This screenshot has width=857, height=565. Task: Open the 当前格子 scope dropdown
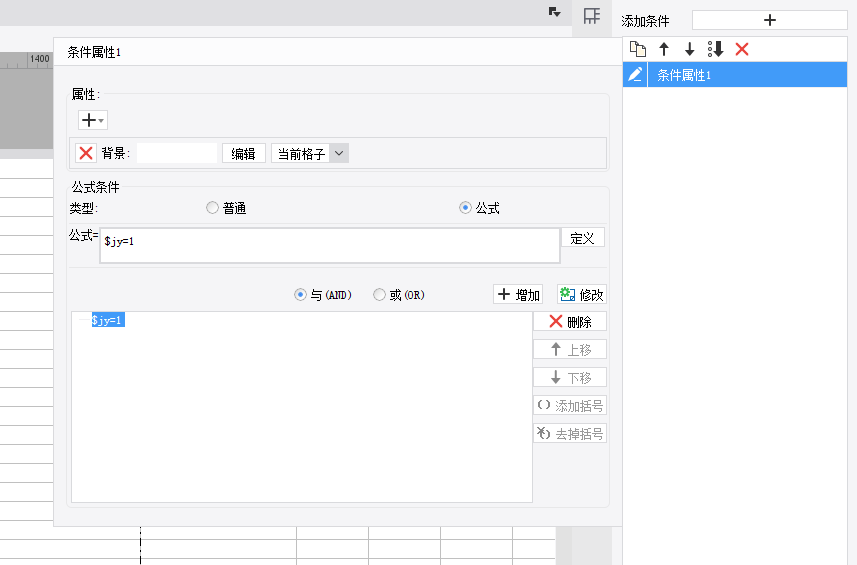tap(338, 153)
